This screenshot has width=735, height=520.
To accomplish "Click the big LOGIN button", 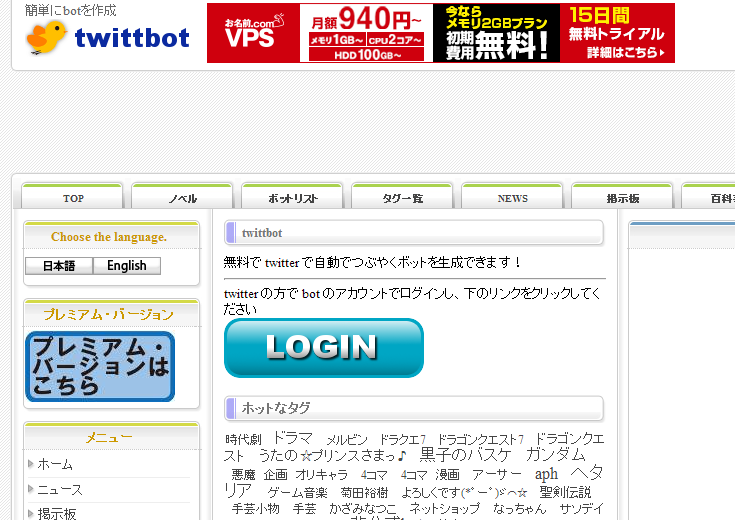I will click(x=324, y=348).
